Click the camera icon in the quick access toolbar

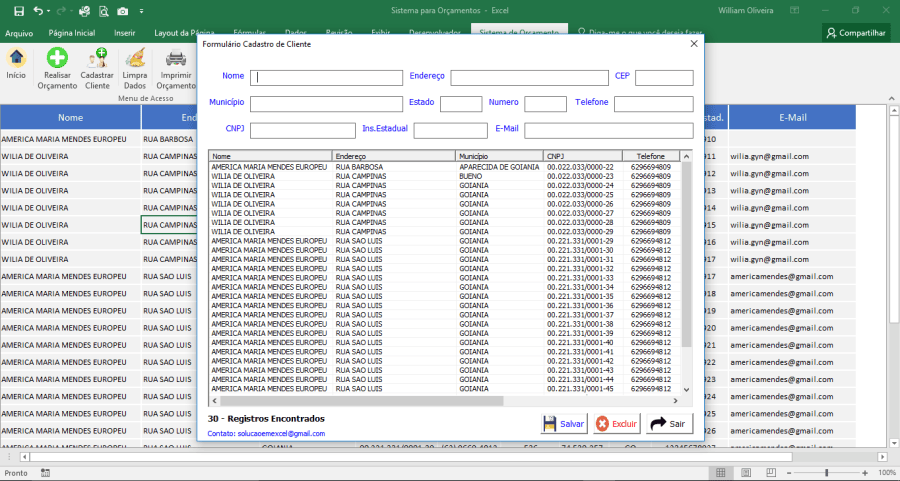point(122,11)
